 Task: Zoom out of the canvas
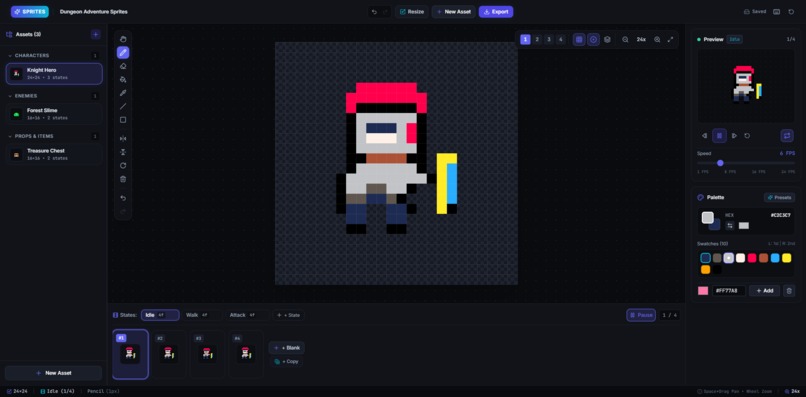[x=625, y=40]
